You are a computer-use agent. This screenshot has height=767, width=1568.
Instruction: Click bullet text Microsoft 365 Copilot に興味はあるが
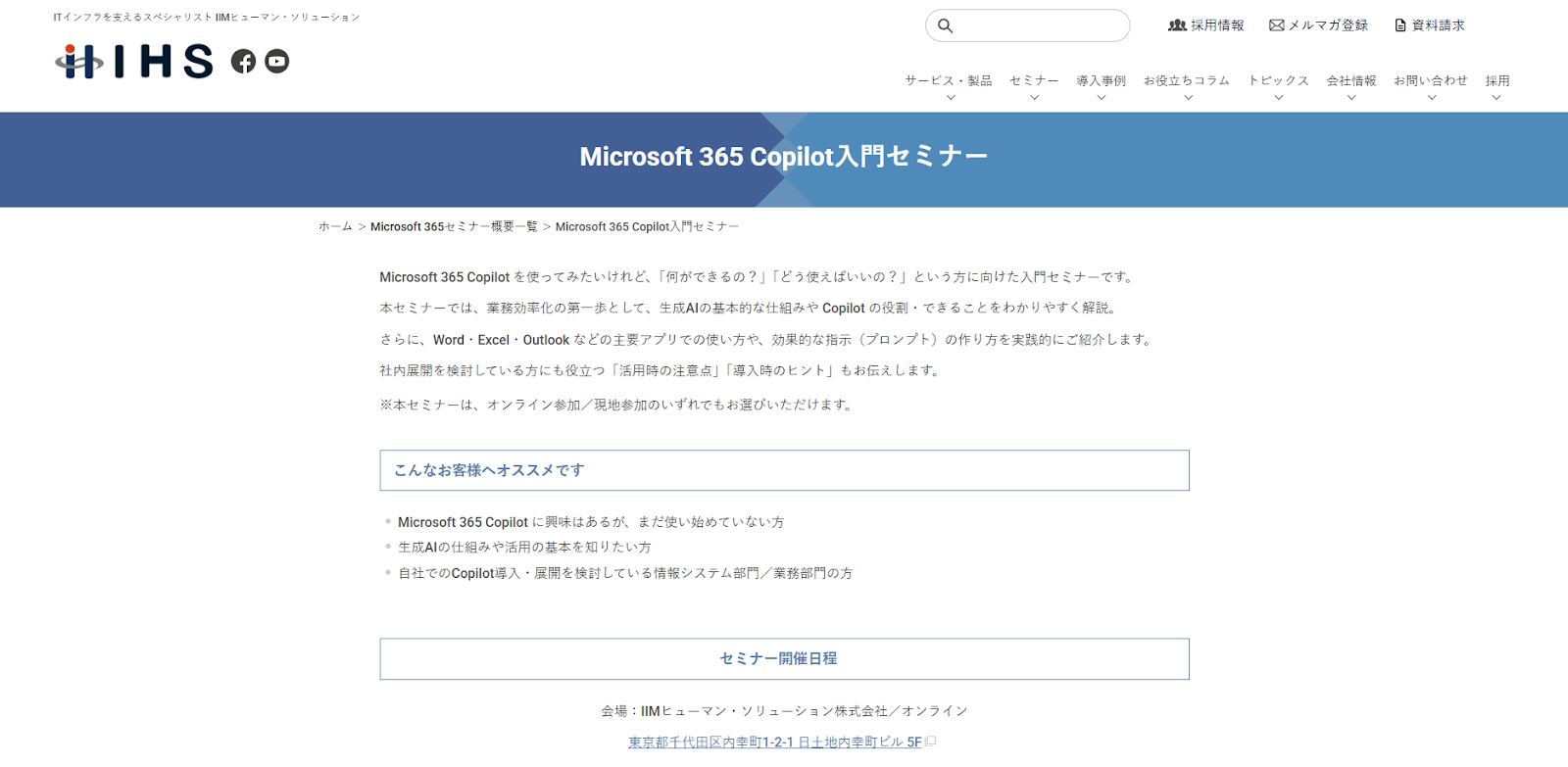point(591,522)
